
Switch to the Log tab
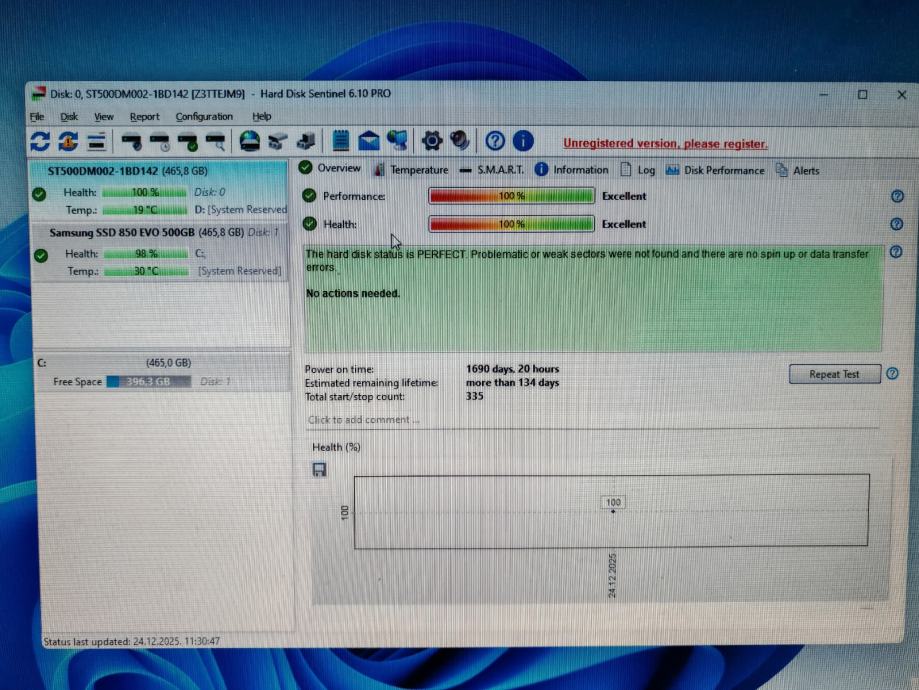(638, 170)
